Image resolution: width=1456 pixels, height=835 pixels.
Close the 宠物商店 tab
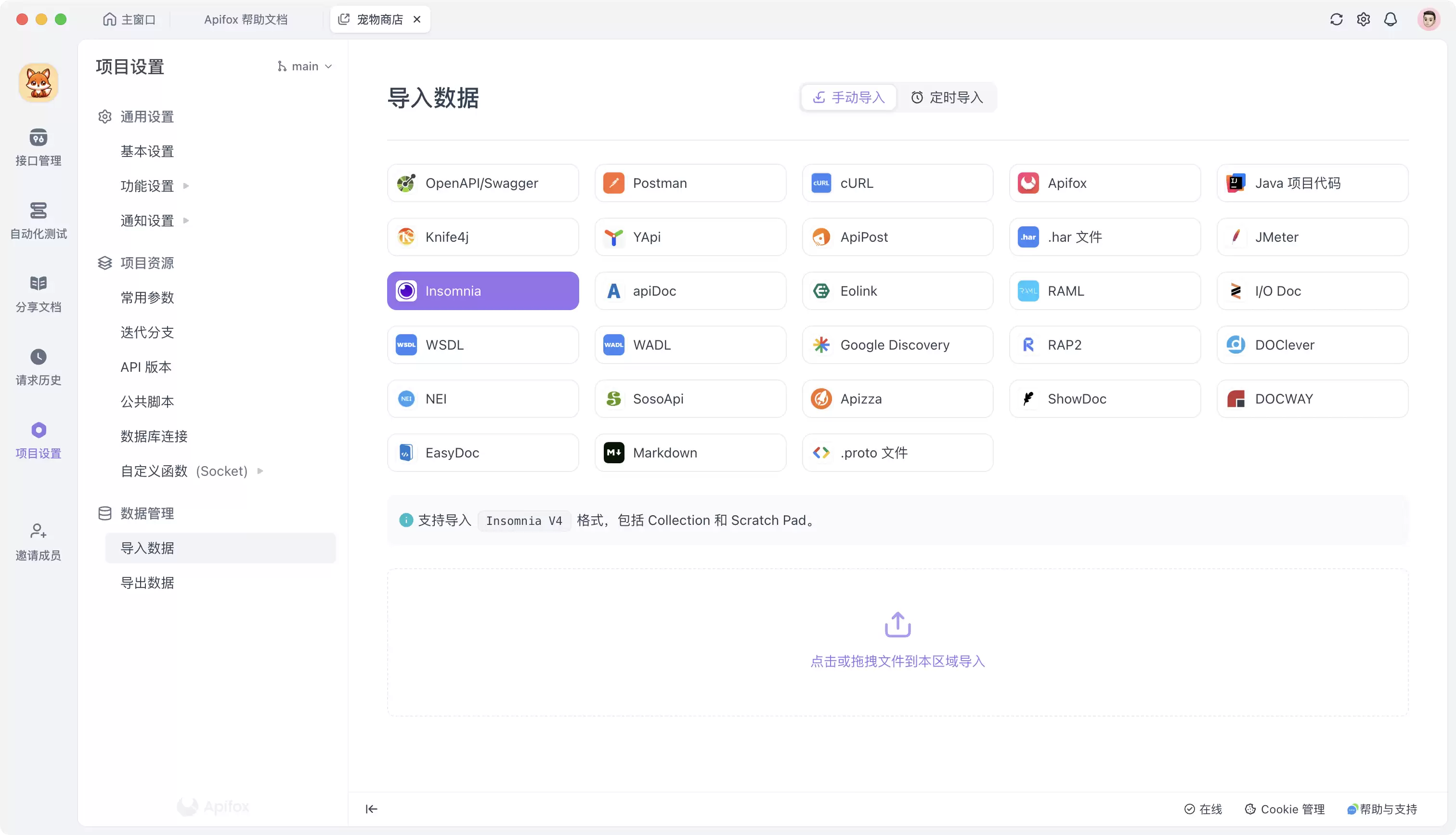pos(417,19)
